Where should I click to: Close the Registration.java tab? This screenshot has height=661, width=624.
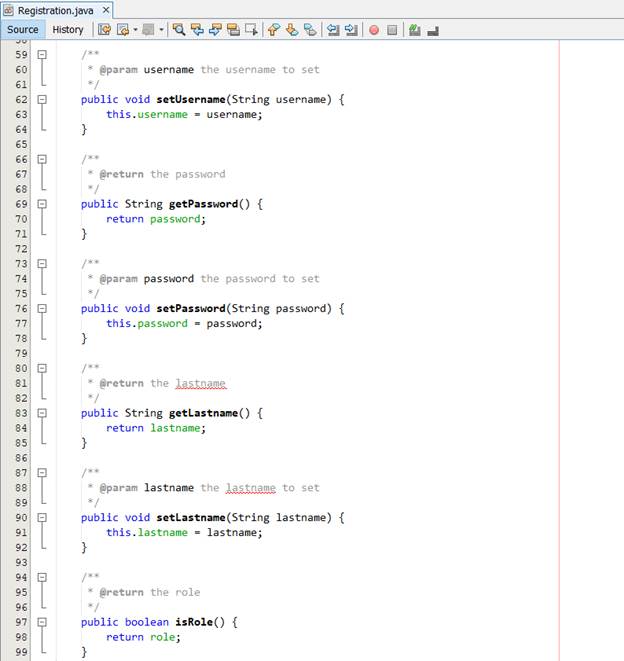coord(106,10)
